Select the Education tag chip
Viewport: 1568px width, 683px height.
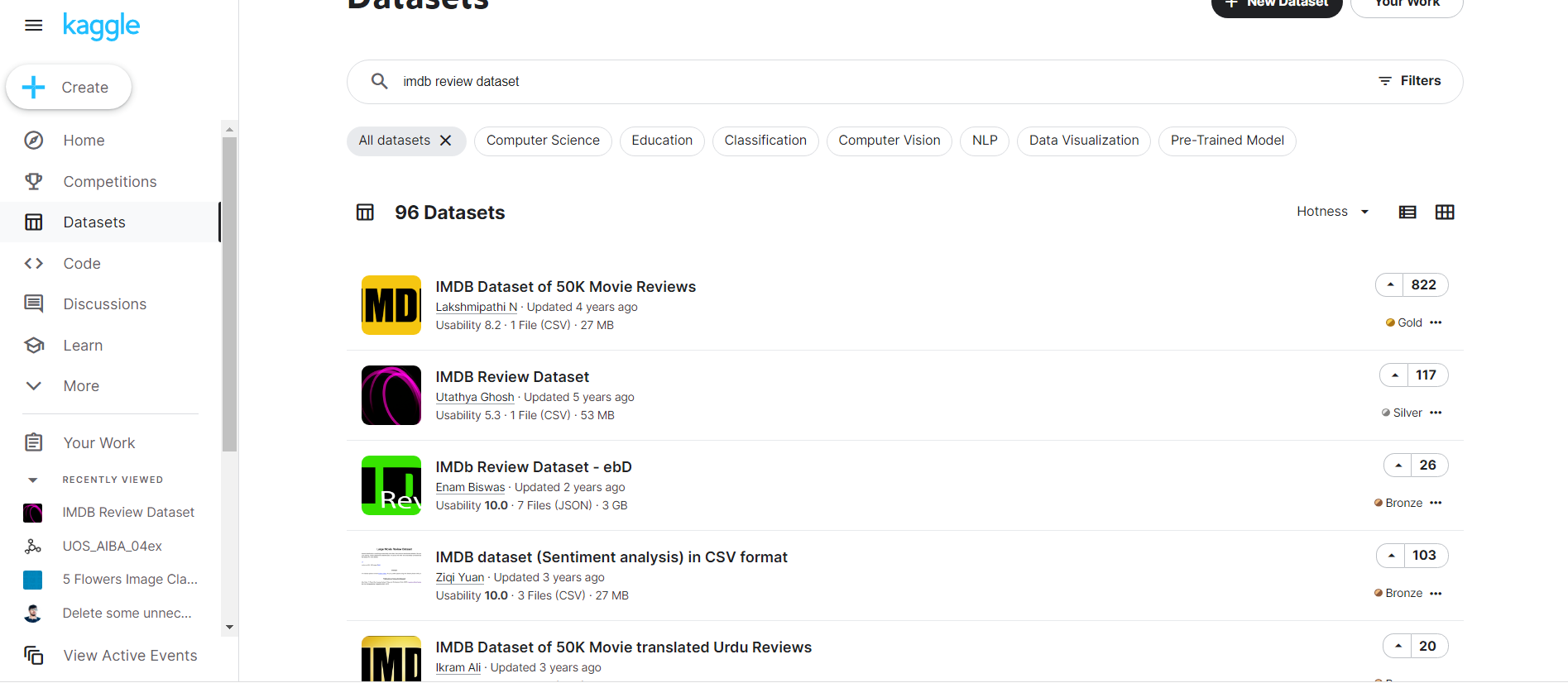(x=662, y=141)
